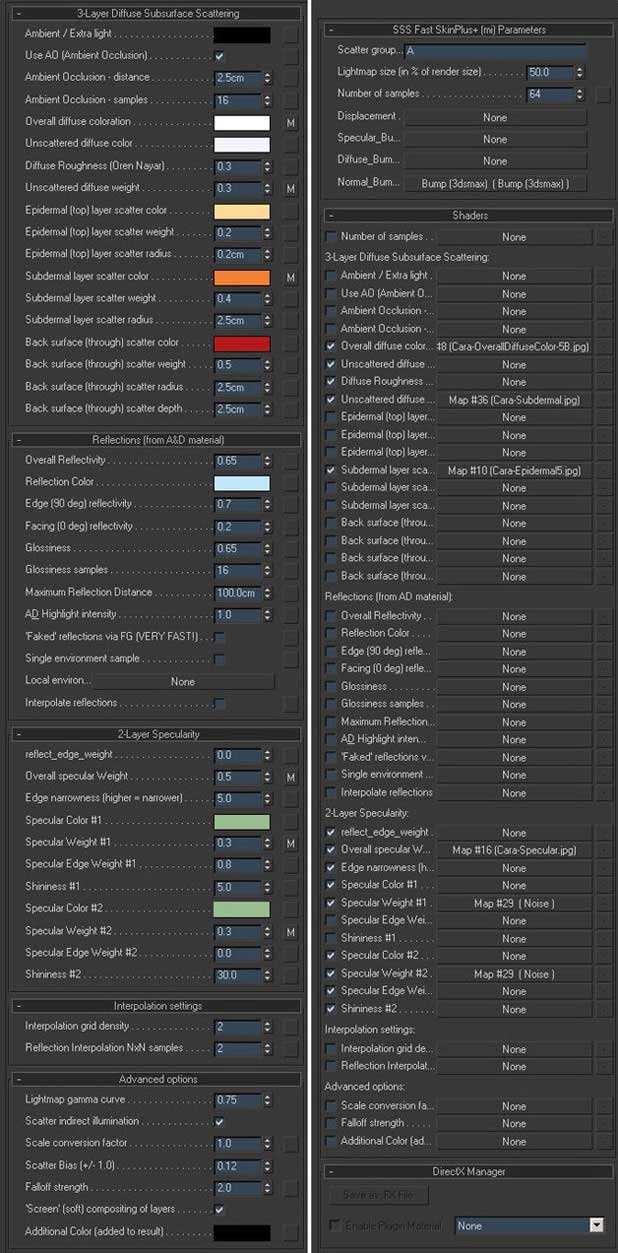Click the M map button for Overall diffuse coloration

(x=291, y=123)
